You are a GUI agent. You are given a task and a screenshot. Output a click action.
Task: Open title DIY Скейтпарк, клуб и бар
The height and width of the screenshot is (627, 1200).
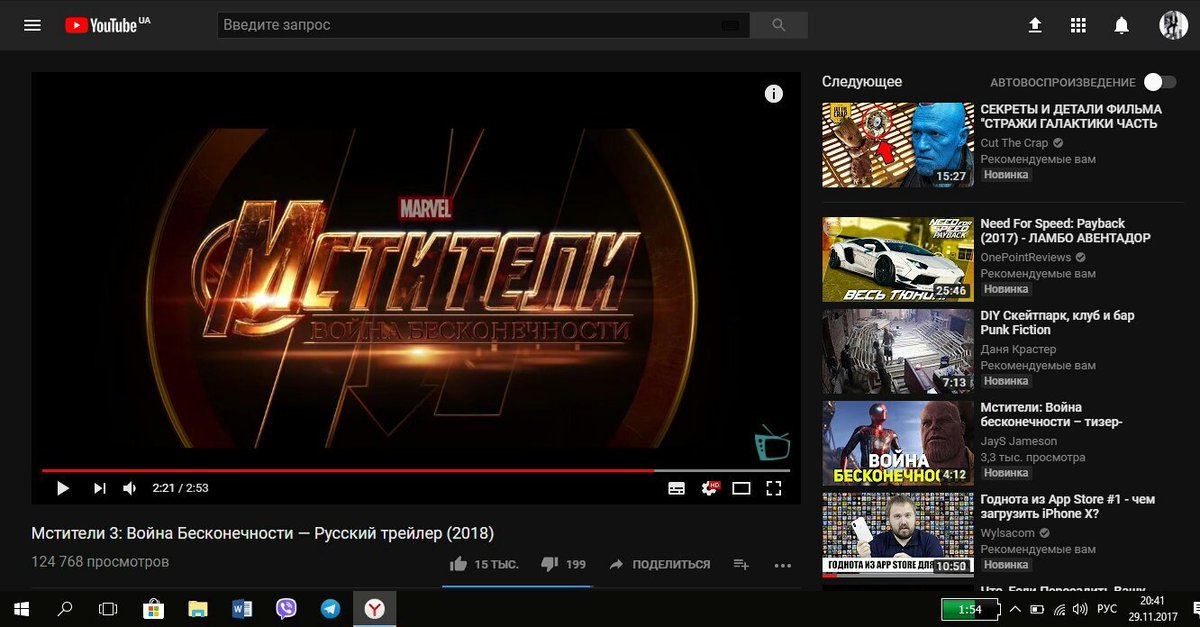click(x=1057, y=322)
